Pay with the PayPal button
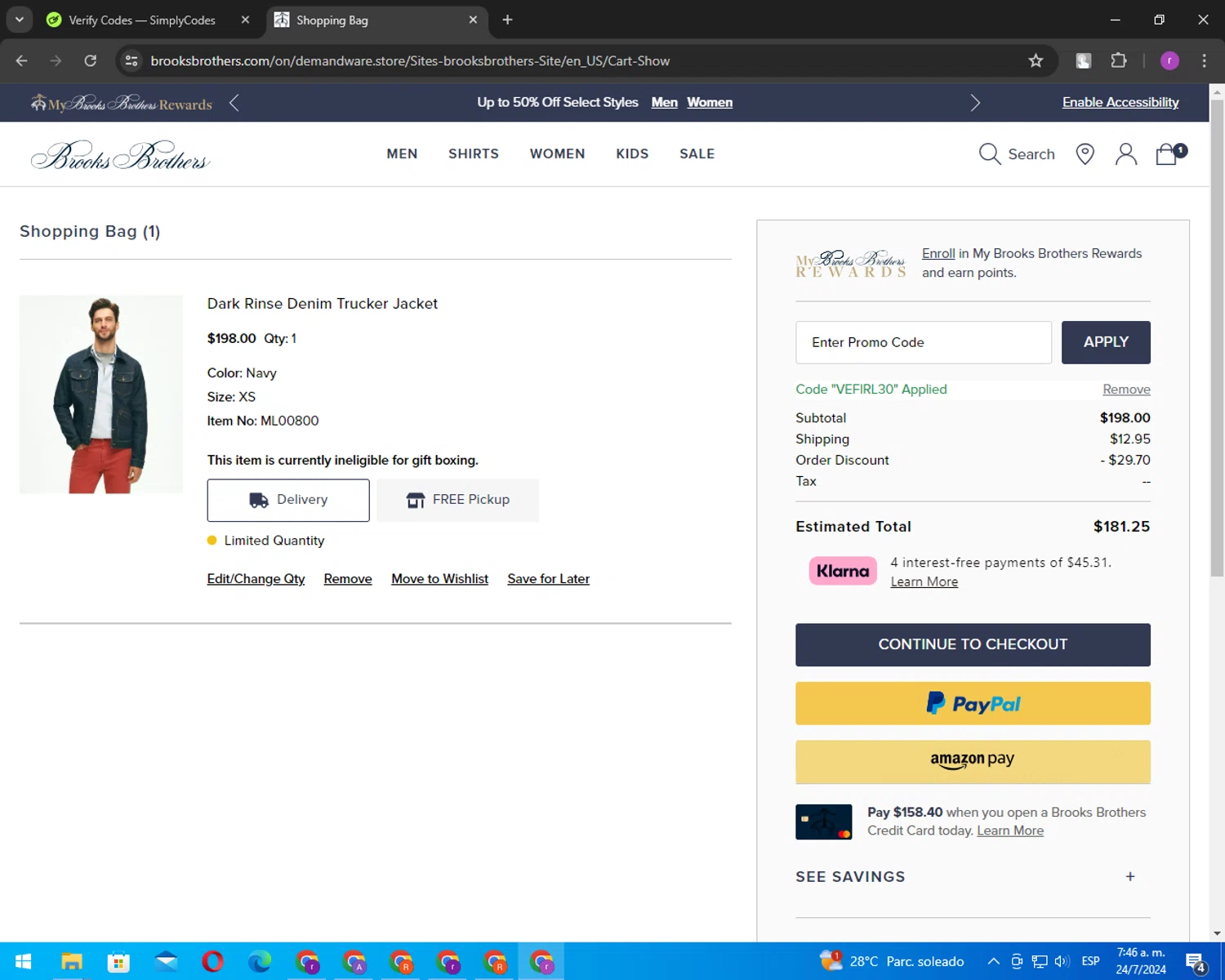1225x980 pixels. 973,703
